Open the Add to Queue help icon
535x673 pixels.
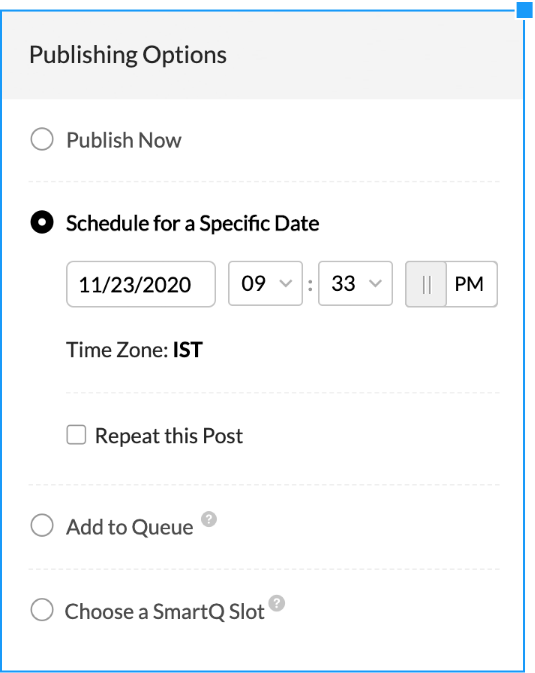[209, 519]
